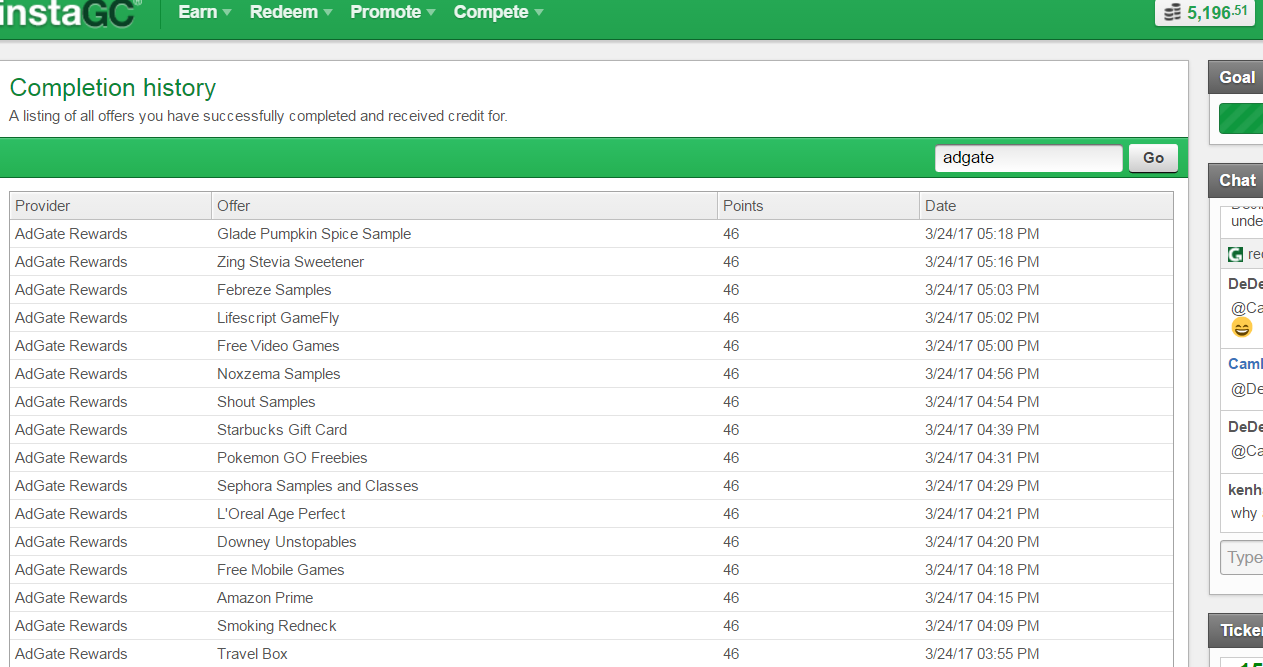Click the date 3/24/17 04:39 PM
This screenshot has width=1263, height=667.
982,430
